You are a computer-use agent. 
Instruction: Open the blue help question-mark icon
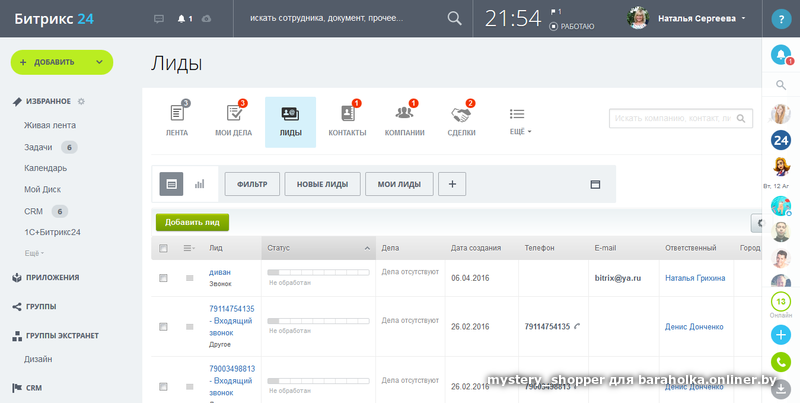pyautogui.click(x=781, y=19)
